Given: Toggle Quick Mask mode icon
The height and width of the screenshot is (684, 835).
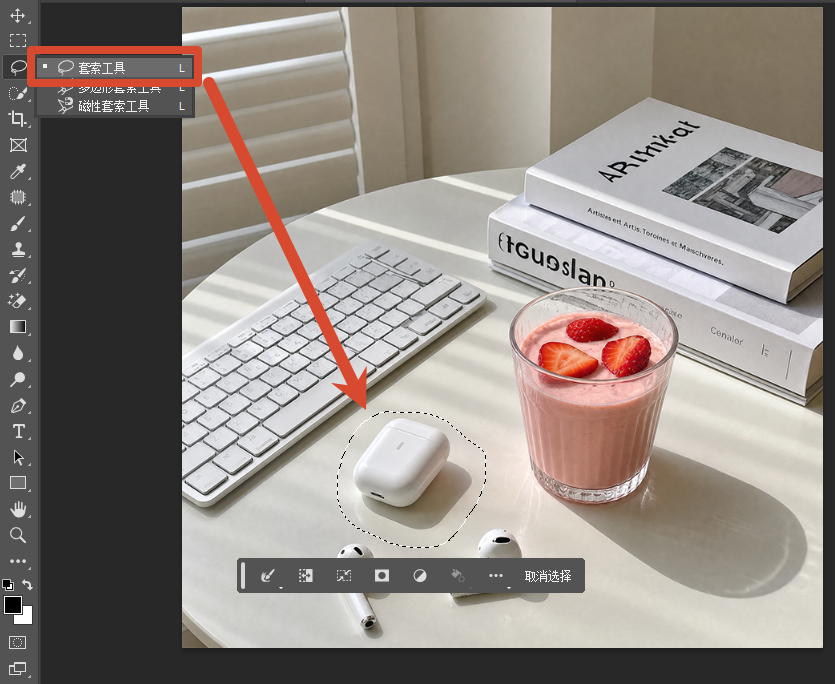Looking at the screenshot, I should coord(18,642).
